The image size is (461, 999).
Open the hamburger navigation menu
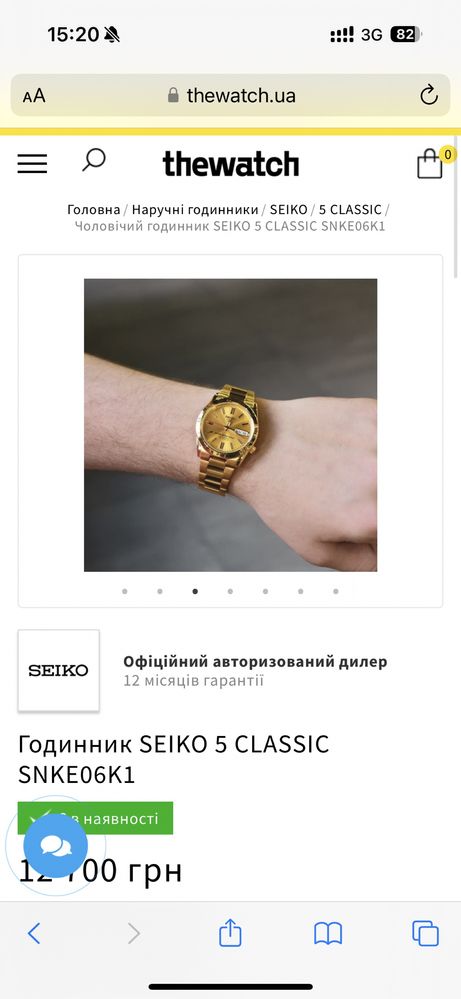pyautogui.click(x=32, y=164)
